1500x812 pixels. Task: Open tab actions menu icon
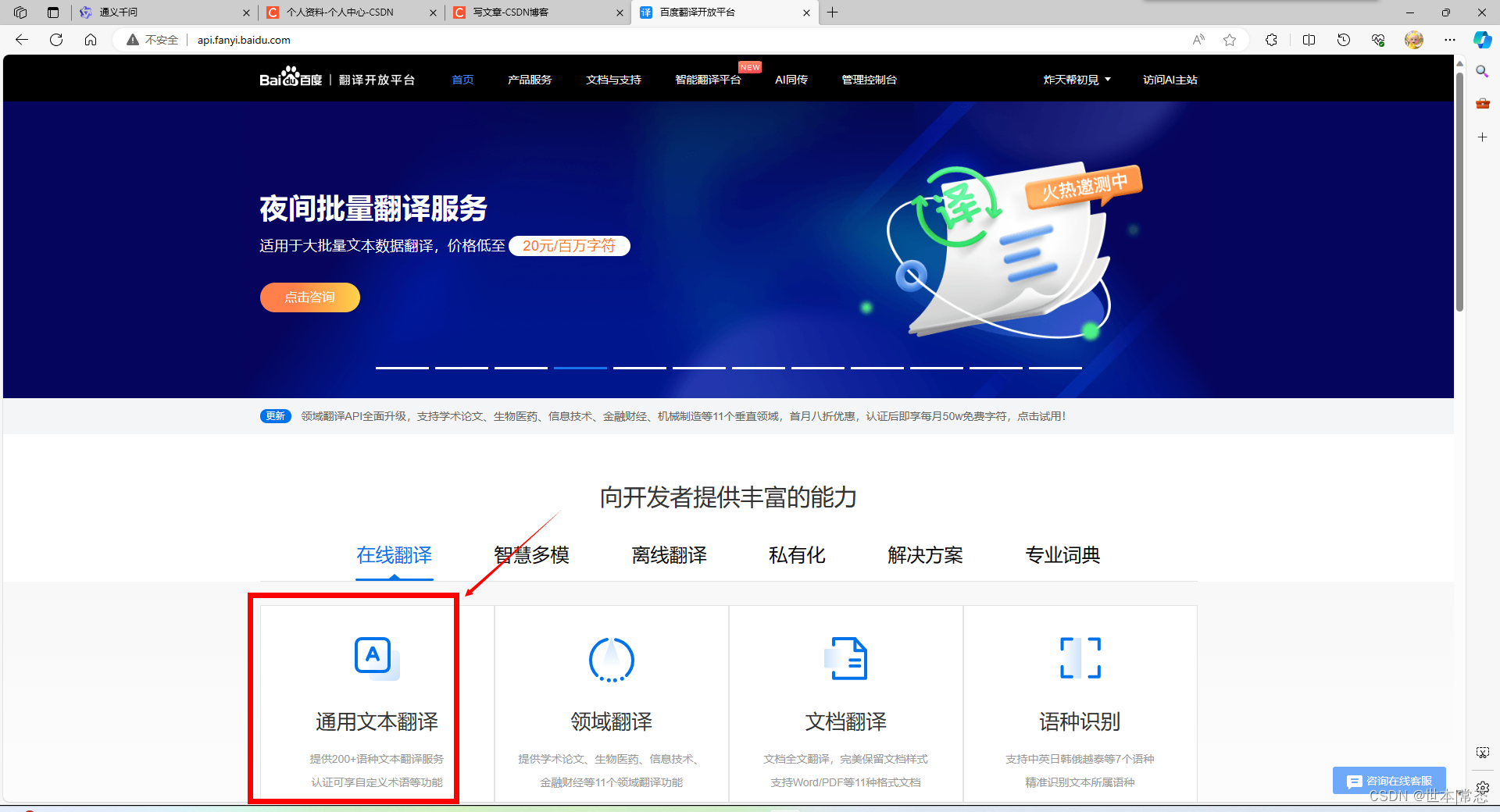pos(53,12)
